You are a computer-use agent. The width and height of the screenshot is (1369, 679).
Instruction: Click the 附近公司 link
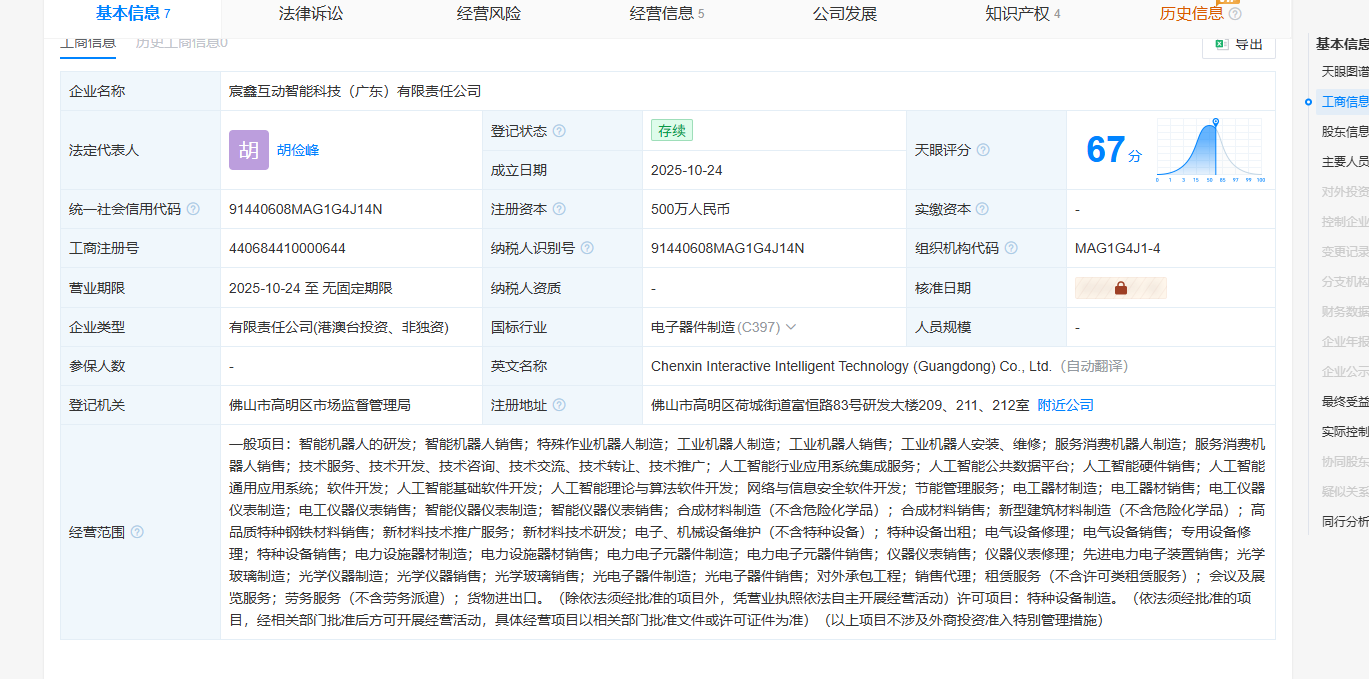tap(1065, 405)
